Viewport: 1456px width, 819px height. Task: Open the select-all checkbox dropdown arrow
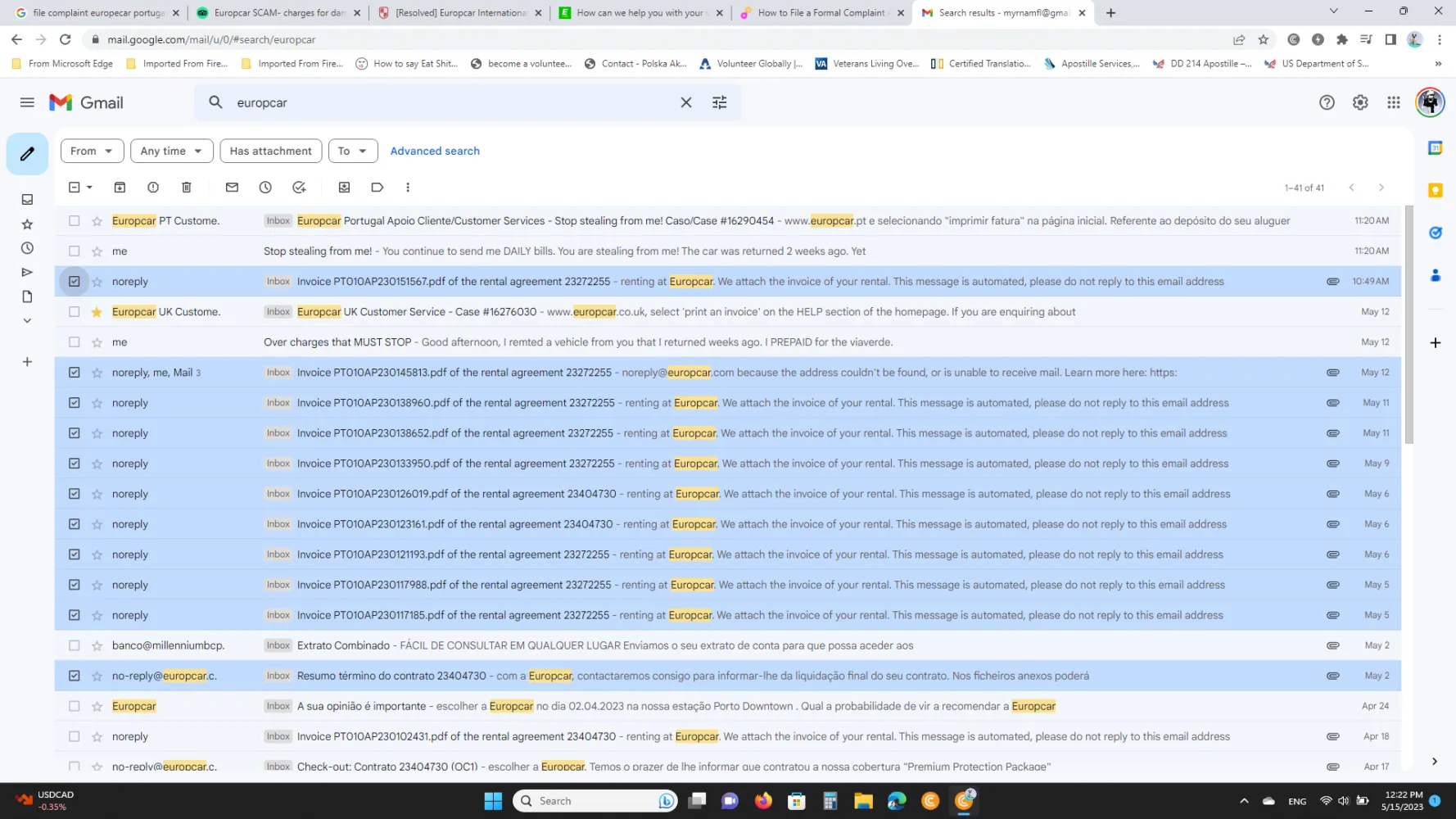click(x=89, y=188)
